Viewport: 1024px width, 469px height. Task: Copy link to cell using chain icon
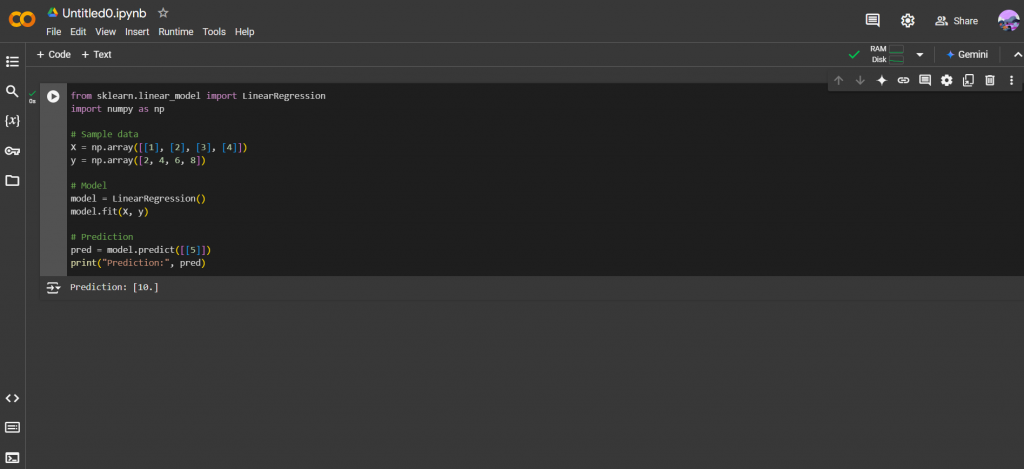click(903, 80)
